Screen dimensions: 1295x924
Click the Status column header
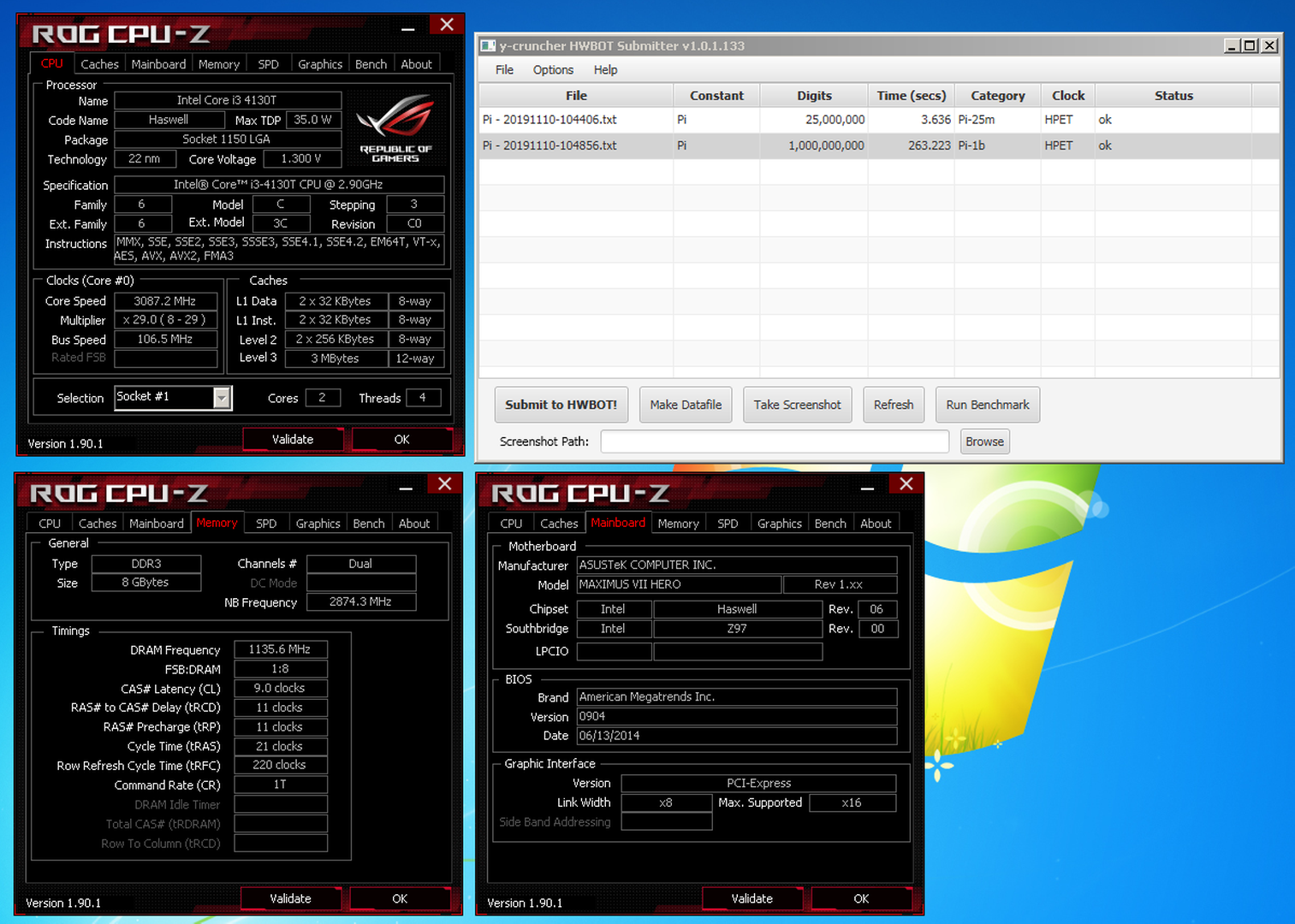pyautogui.click(x=1173, y=96)
